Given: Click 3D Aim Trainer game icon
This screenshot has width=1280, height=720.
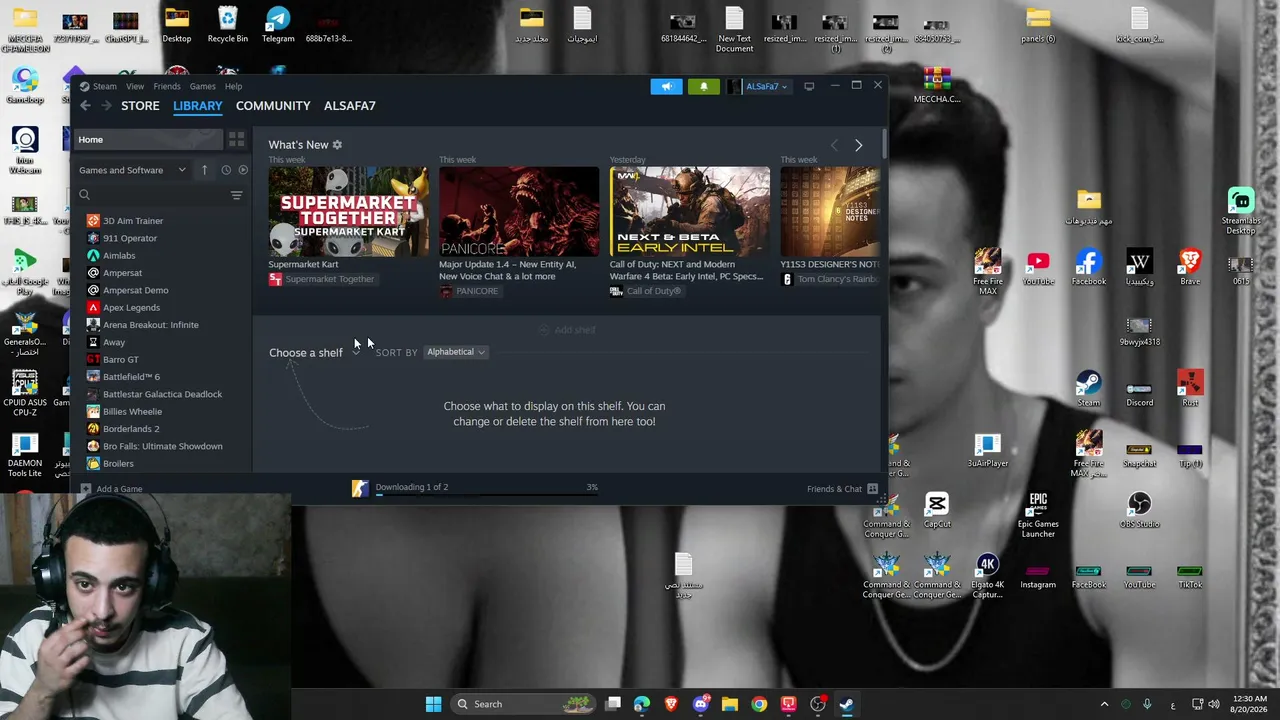Looking at the screenshot, I should point(93,221).
